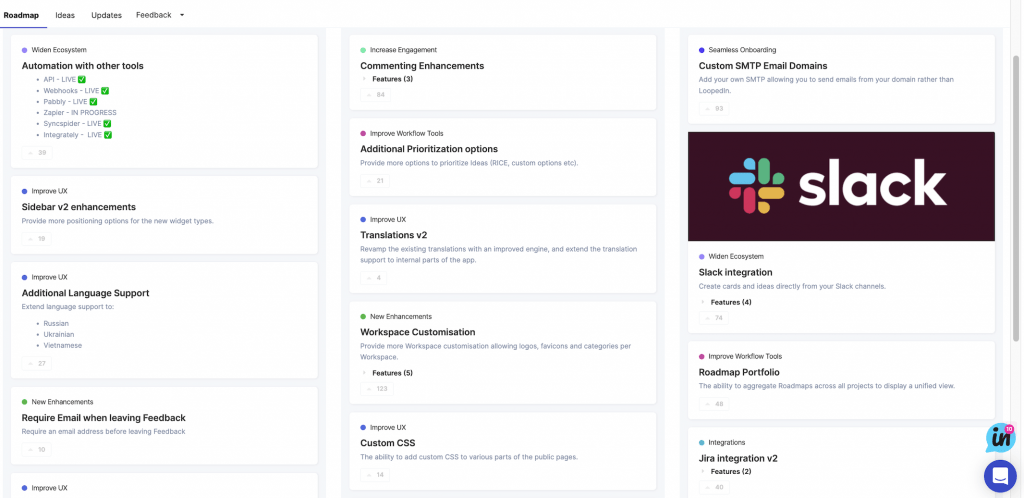Click the purple Widen Ecosystem dot on Automation card
1024x498 pixels.
coord(24,50)
